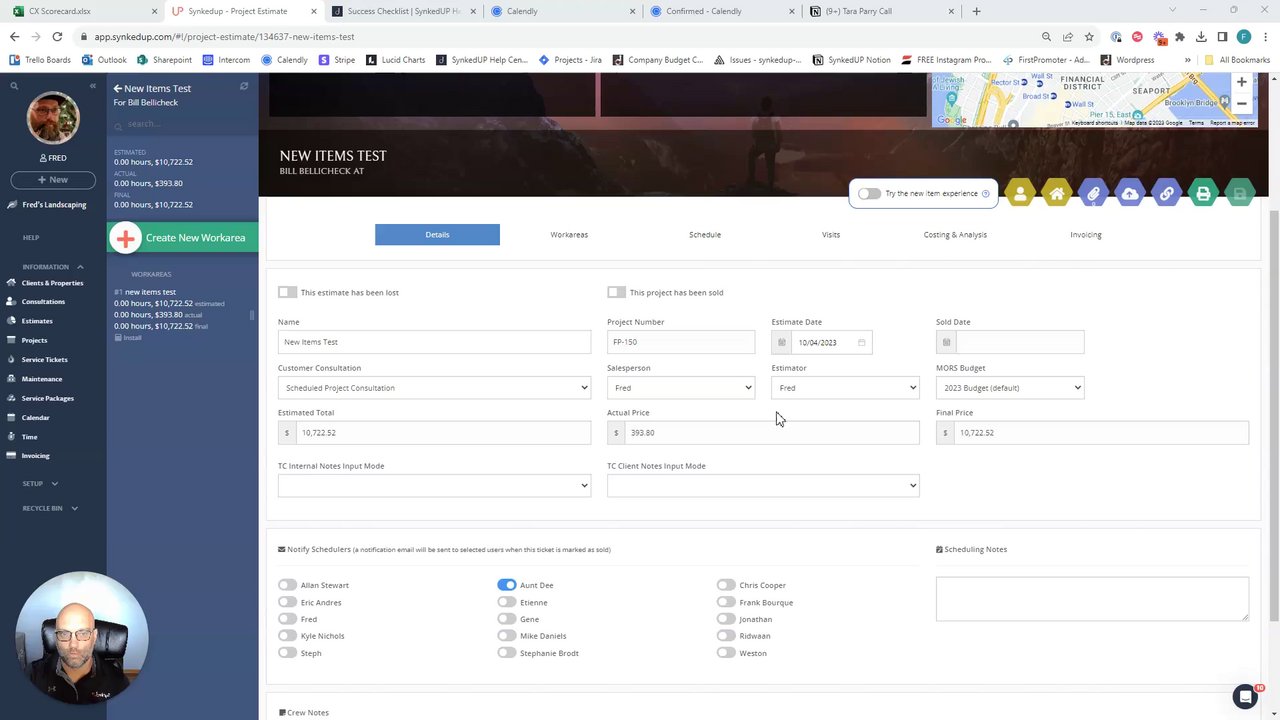Click the refresh icon beside New Items Test
This screenshot has width=1280, height=720.
244,87
